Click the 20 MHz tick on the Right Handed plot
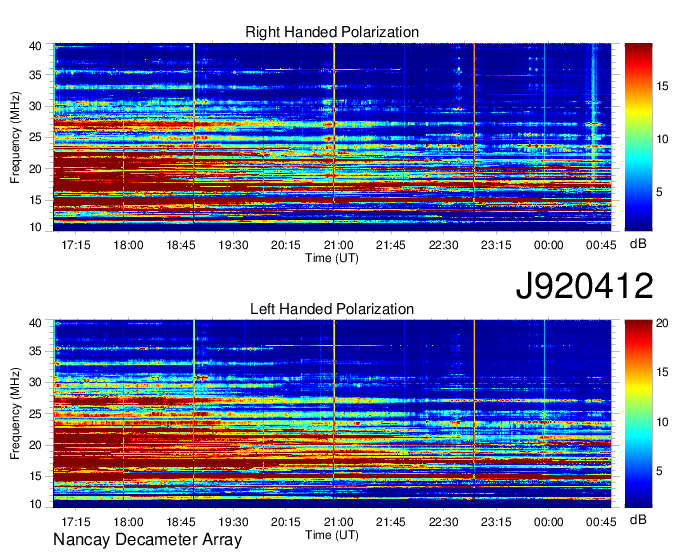Image resolution: width=680 pixels, height=552 pixels. click(x=35, y=169)
